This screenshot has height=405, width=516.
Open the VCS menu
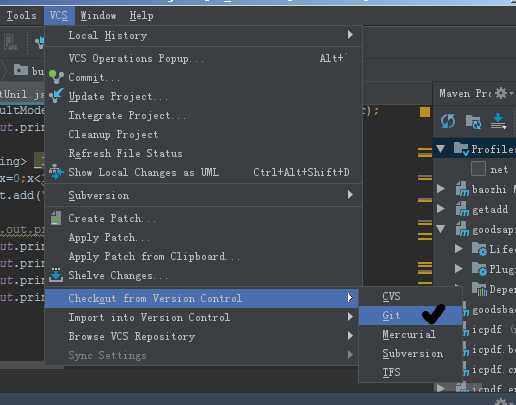[x=59, y=15]
